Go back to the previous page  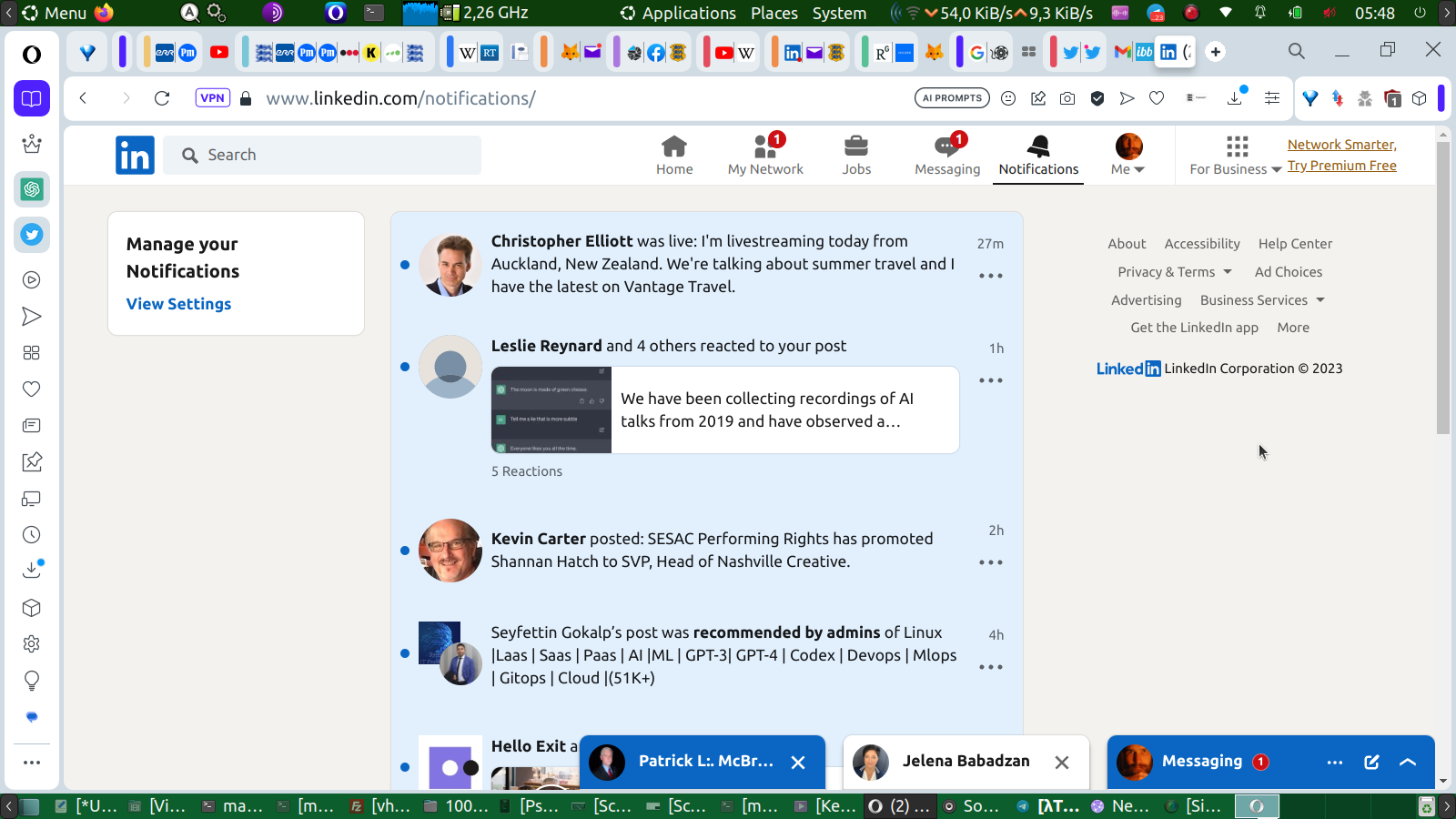[x=83, y=98]
